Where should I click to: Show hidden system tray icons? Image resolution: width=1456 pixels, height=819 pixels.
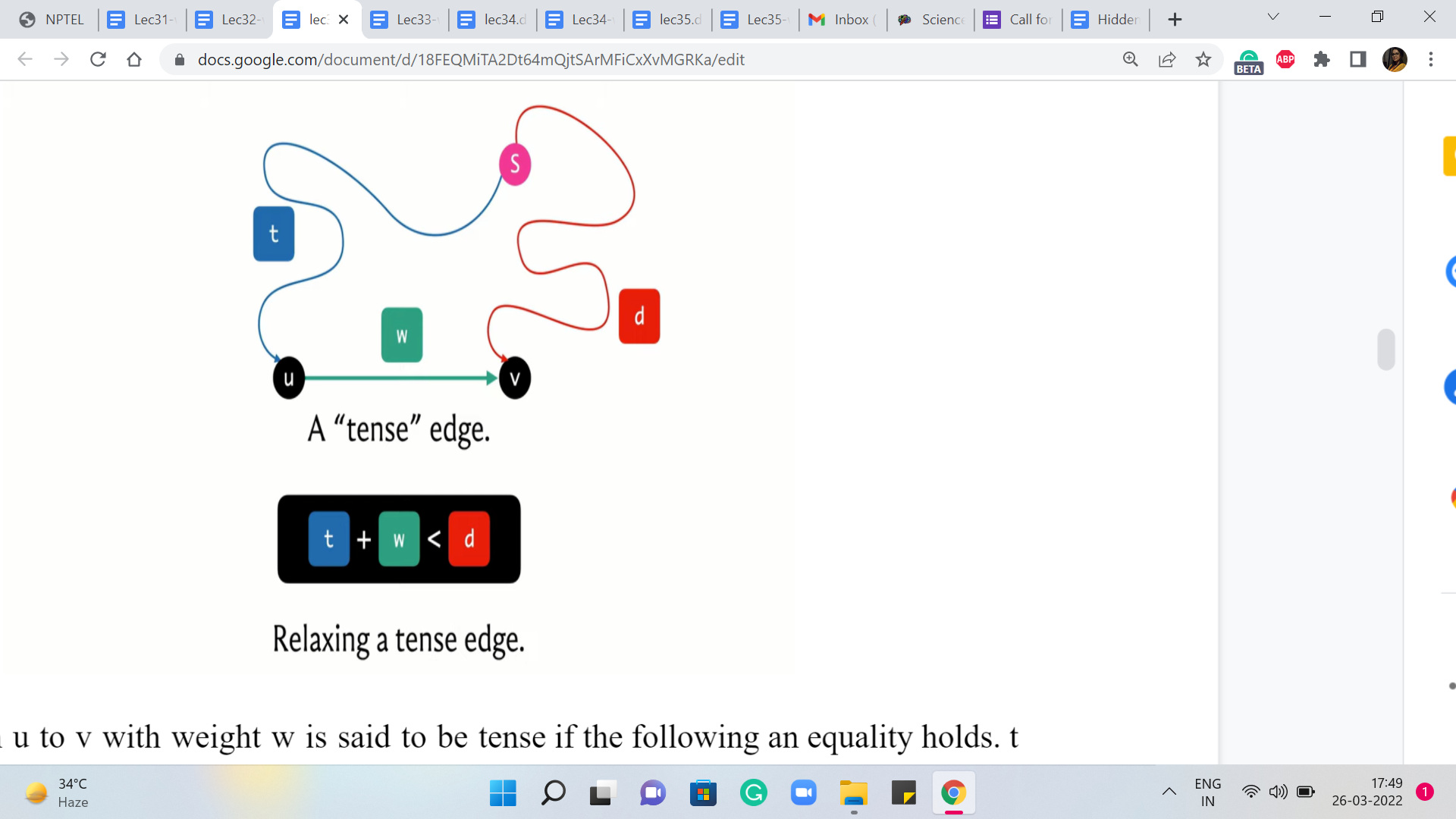[x=1169, y=792]
